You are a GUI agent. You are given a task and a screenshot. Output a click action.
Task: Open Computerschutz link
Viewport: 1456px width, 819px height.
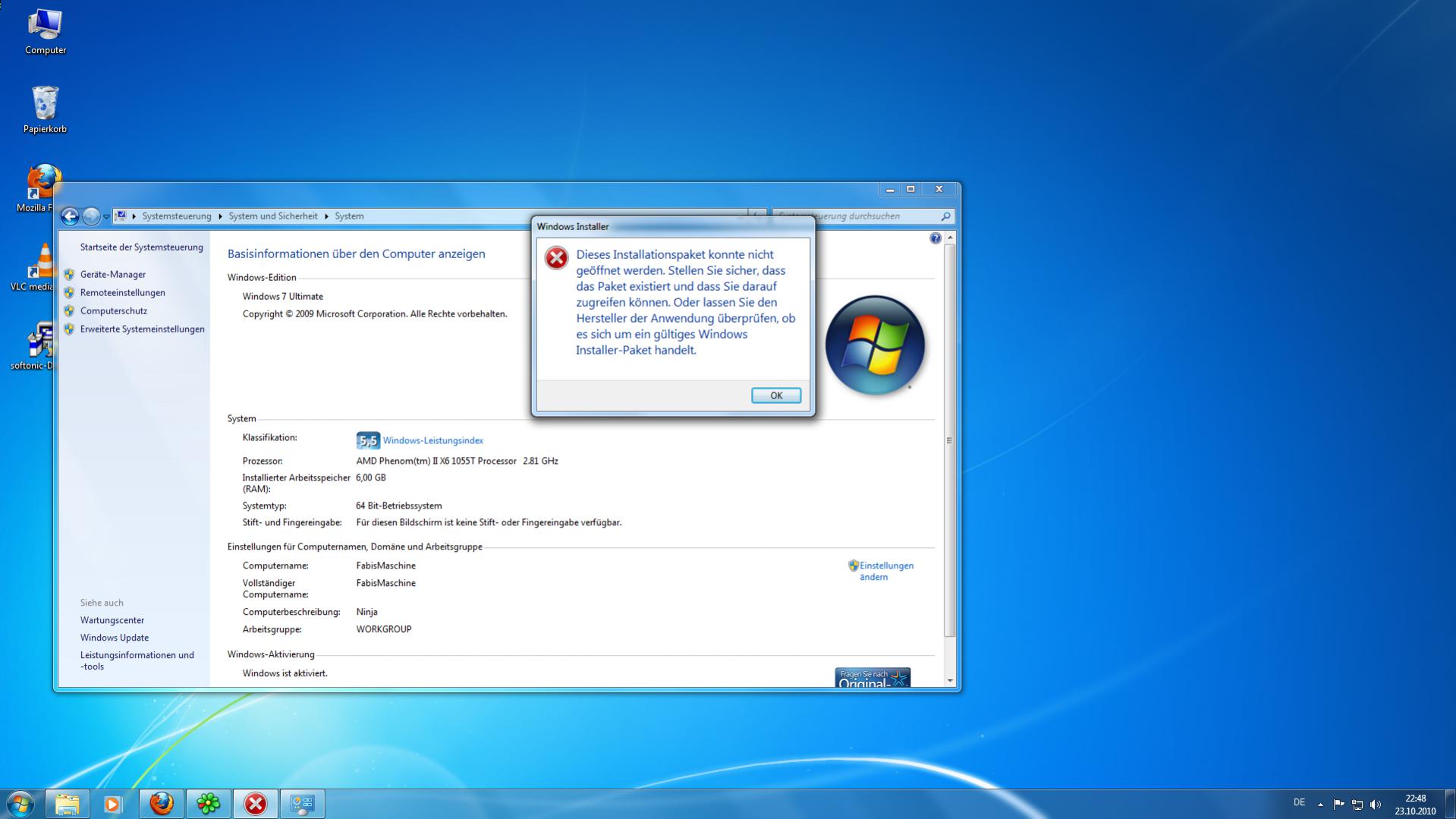click(x=114, y=311)
